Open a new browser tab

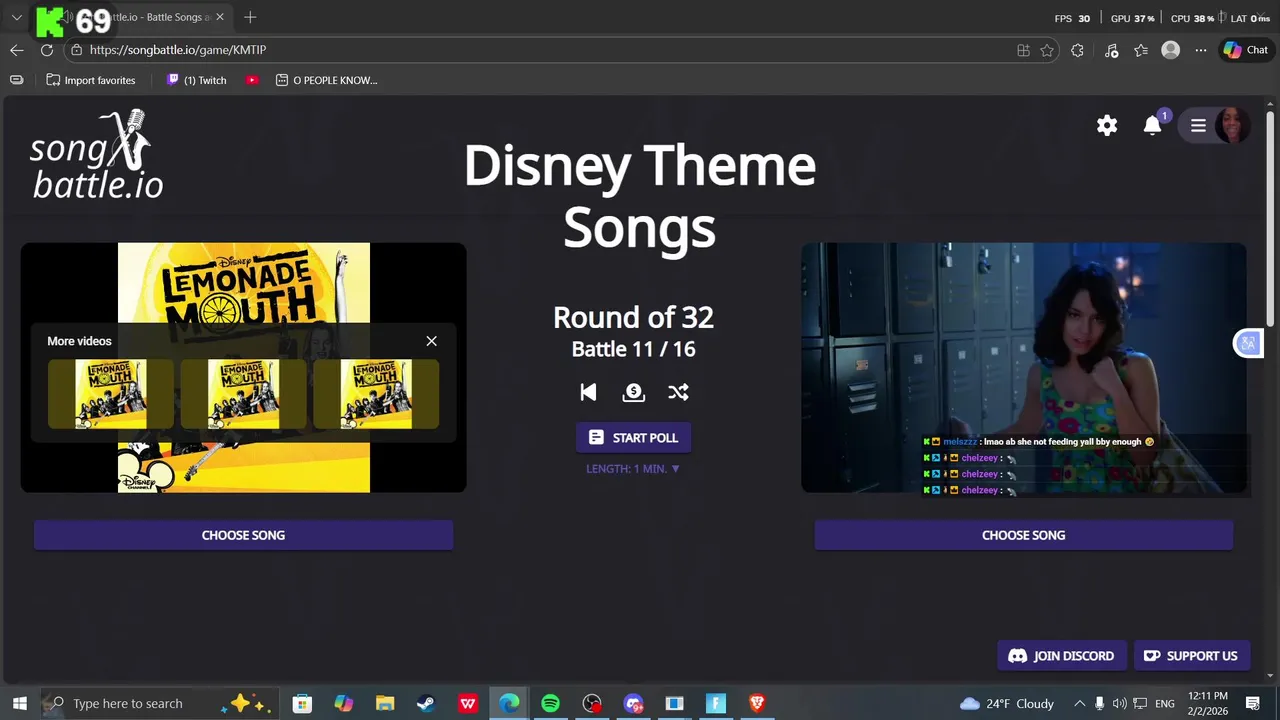click(250, 17)
